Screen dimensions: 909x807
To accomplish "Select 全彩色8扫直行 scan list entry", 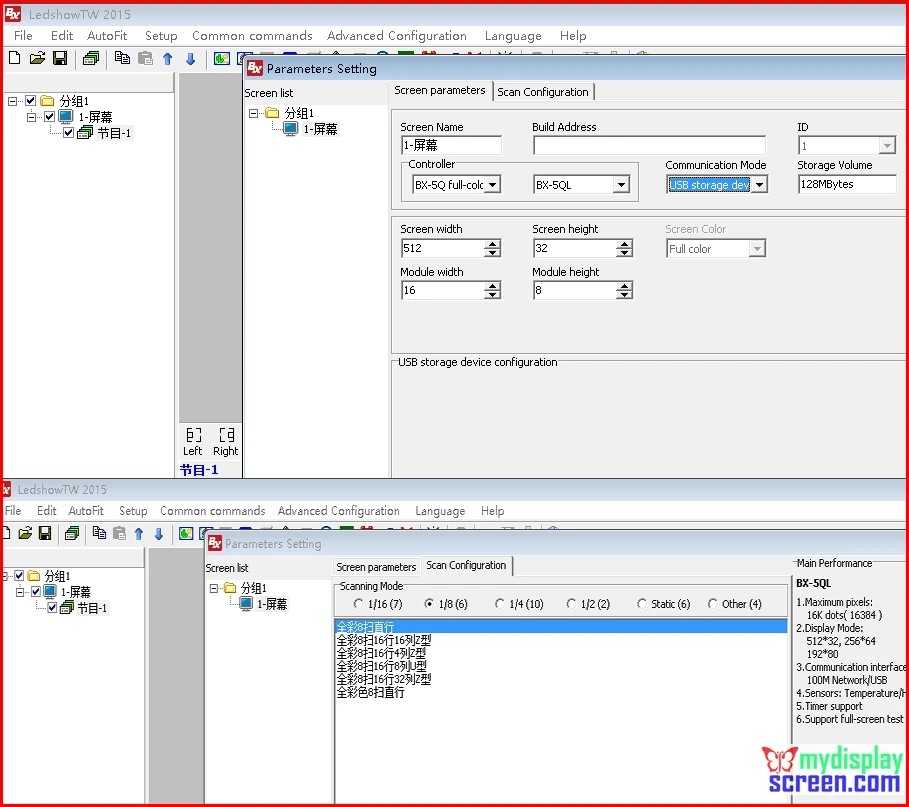I will [370, 692].
